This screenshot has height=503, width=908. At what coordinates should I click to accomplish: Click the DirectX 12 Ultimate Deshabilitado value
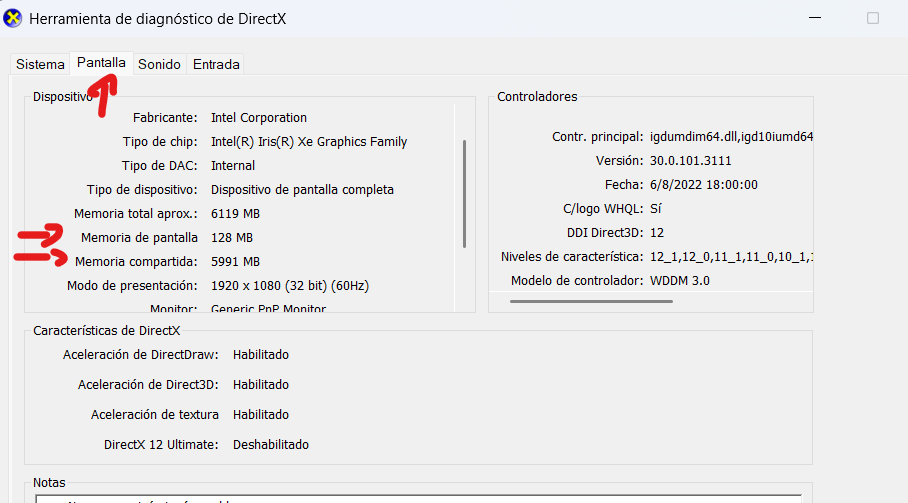click(270, 445)
